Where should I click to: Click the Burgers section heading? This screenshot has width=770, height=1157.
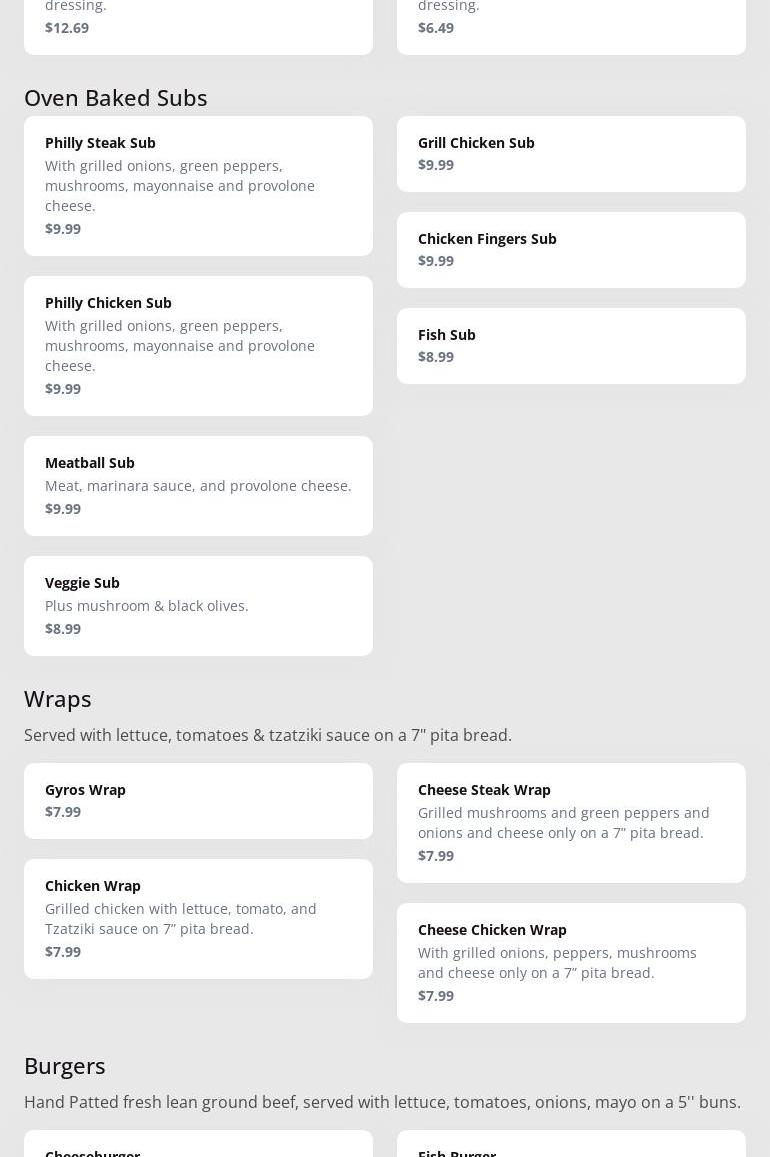(x=65, y=1065)
